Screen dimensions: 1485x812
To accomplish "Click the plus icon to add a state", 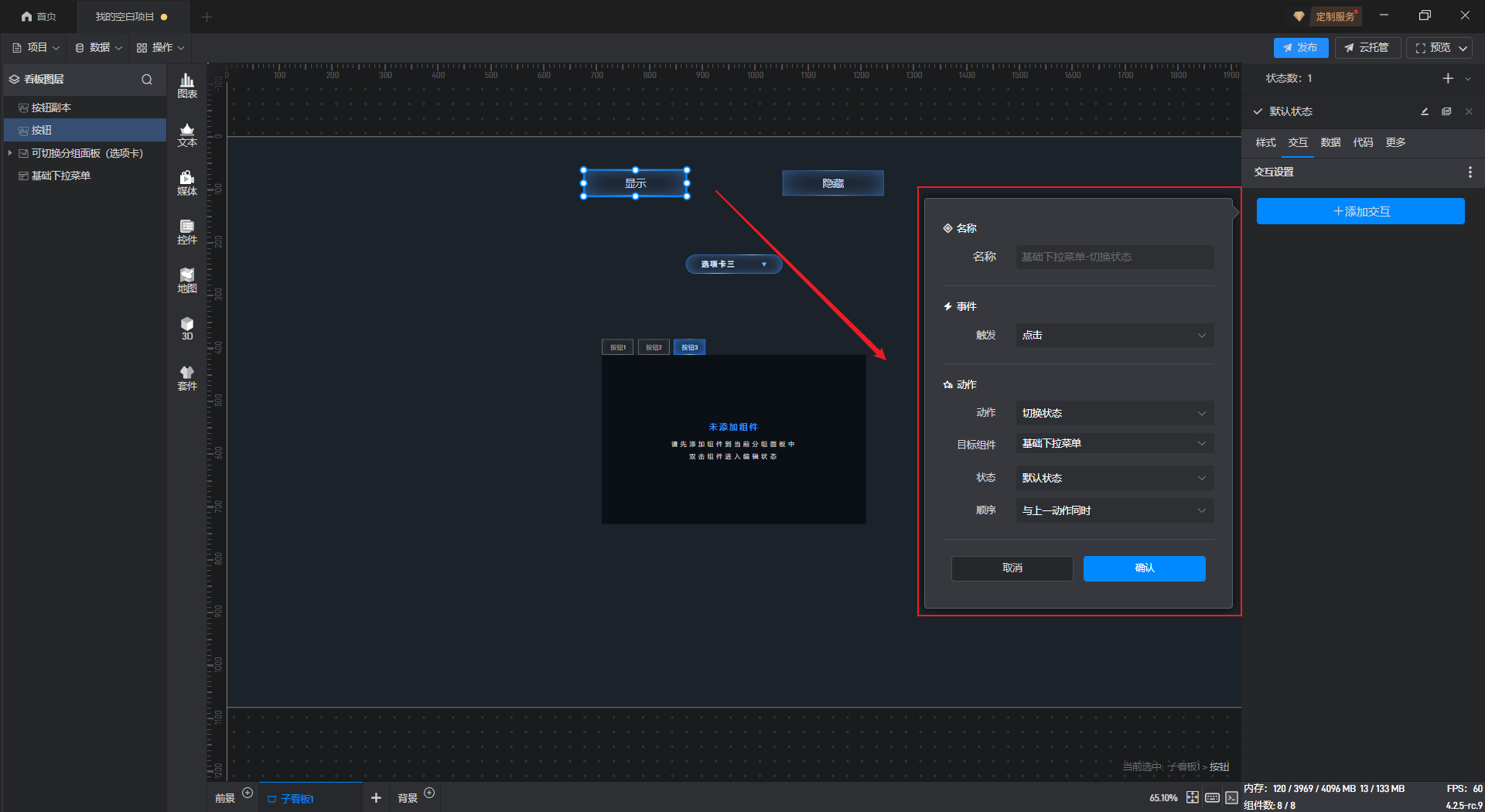I will 1448,79.
